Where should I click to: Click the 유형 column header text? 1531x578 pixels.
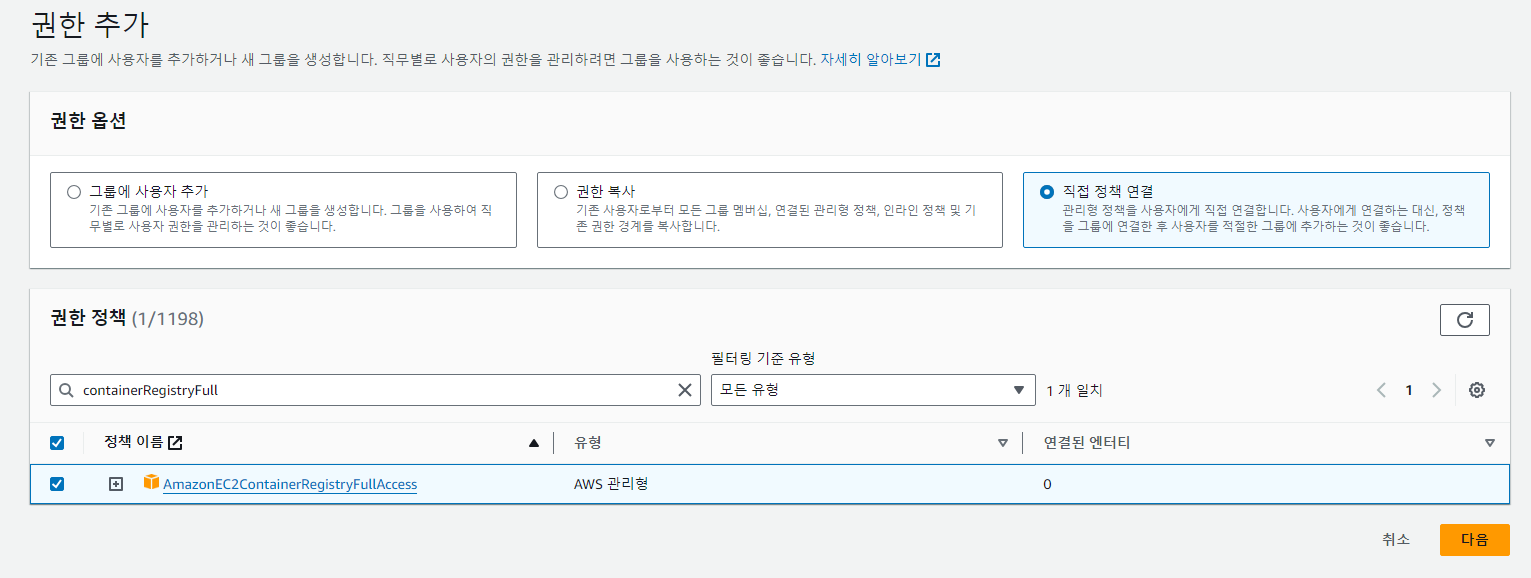[587, 442]
